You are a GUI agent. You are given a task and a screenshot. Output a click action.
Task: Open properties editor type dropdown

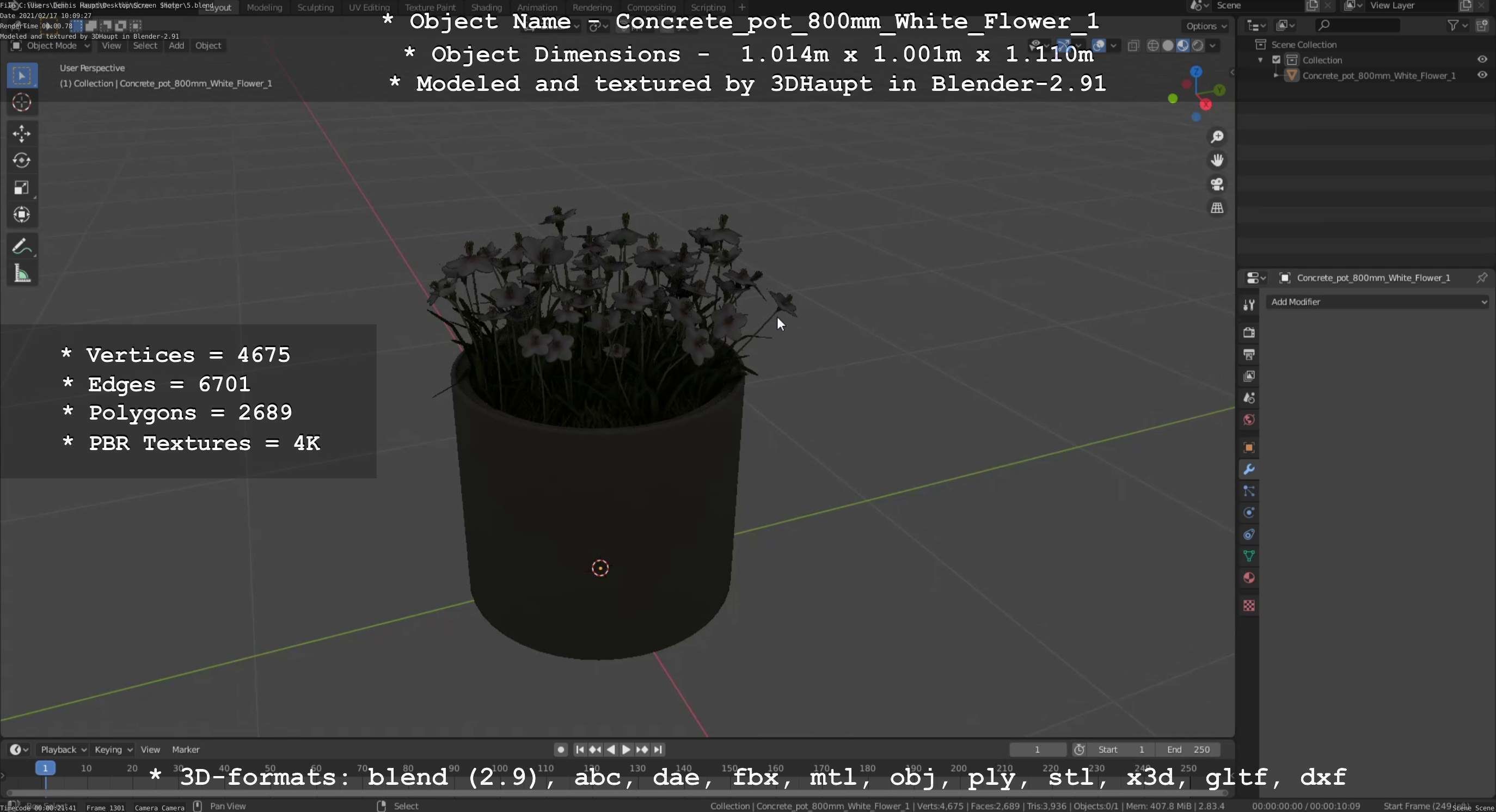coord(1256,278)
